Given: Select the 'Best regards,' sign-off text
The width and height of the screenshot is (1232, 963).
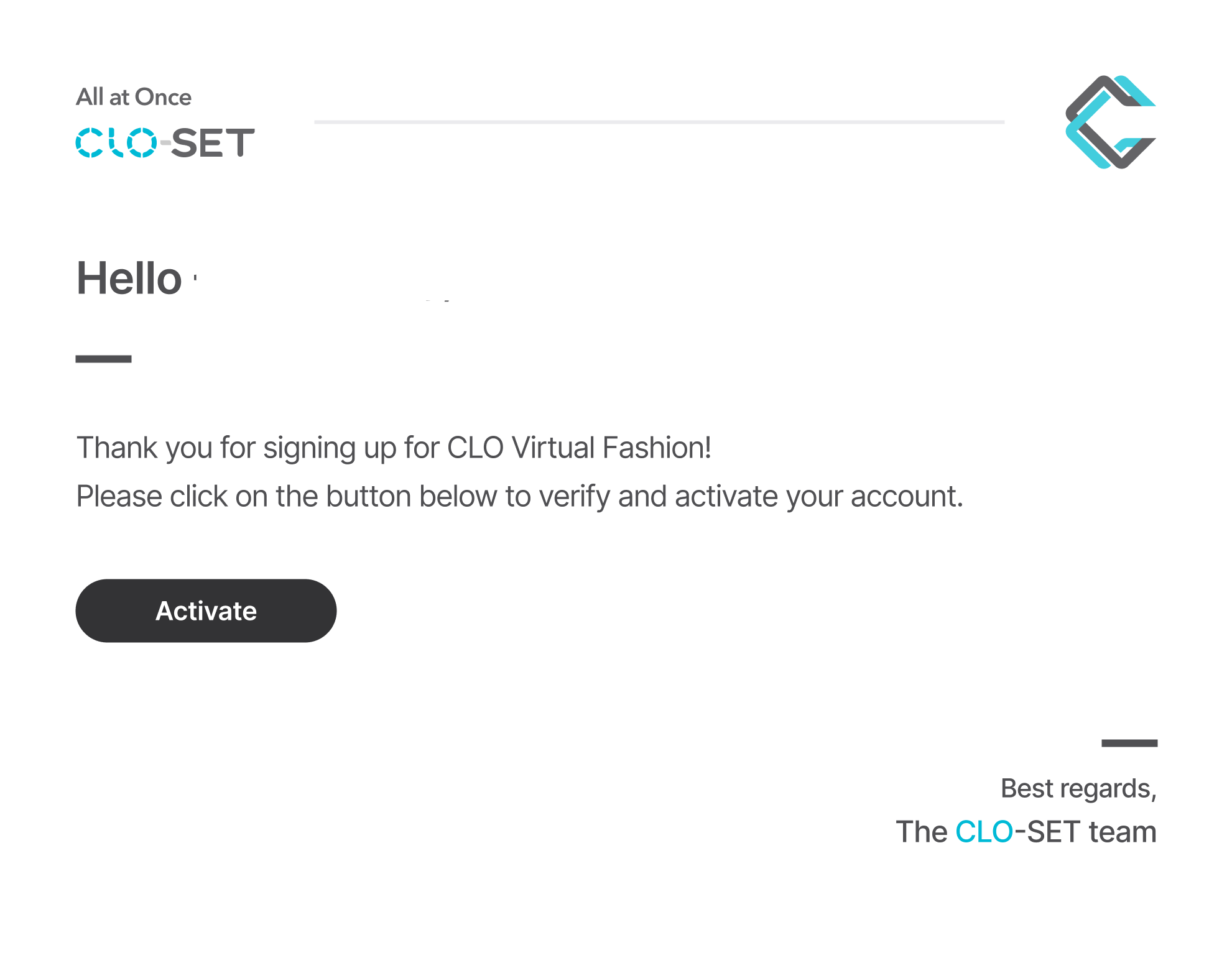Looking at the screenshot, I should pyautogui.click(x=1078, y=788).
